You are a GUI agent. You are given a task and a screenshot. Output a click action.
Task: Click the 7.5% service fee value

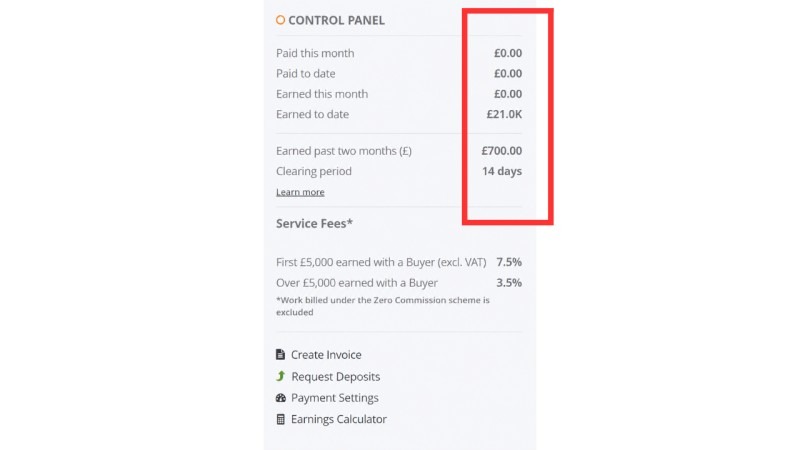coord(509,262)
